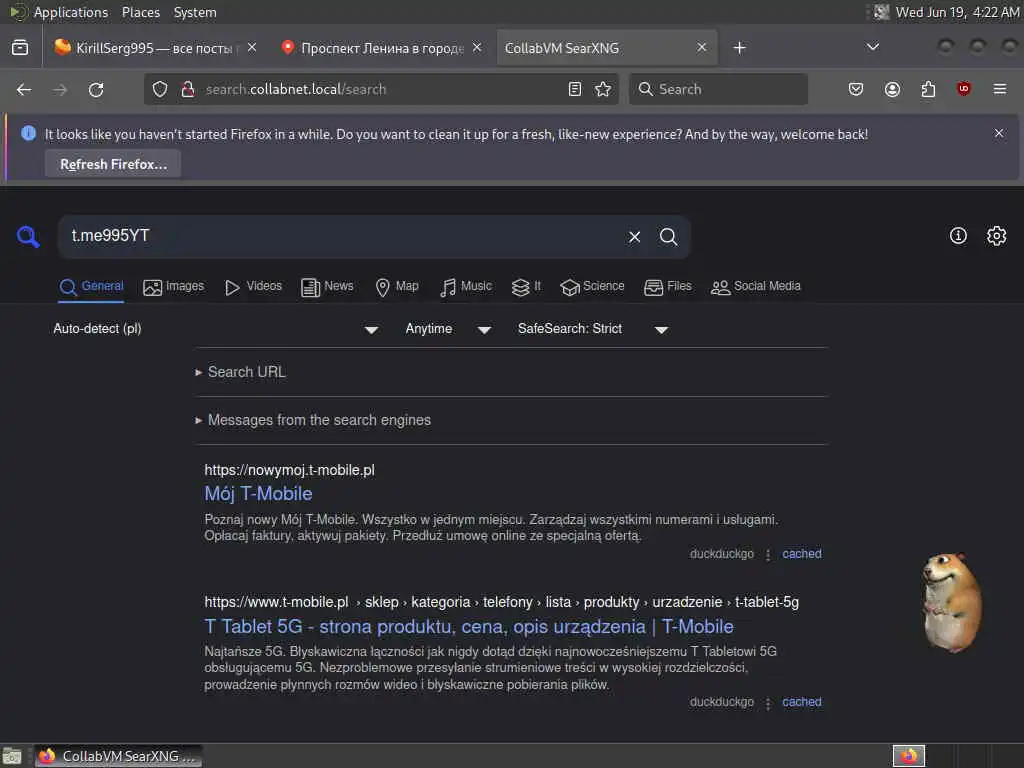Toggle Reader View icon in address bar
Screen dimensions: 1024x768
coord(575,89)
